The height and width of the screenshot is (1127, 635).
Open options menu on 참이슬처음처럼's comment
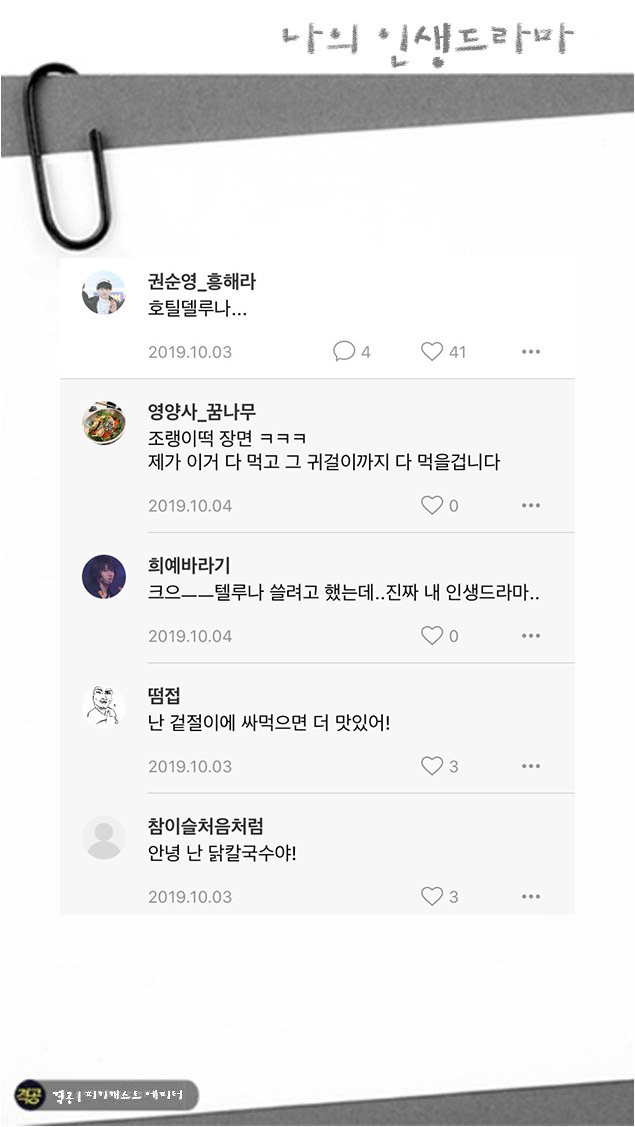pyautogui.click(x=531, y=896)
